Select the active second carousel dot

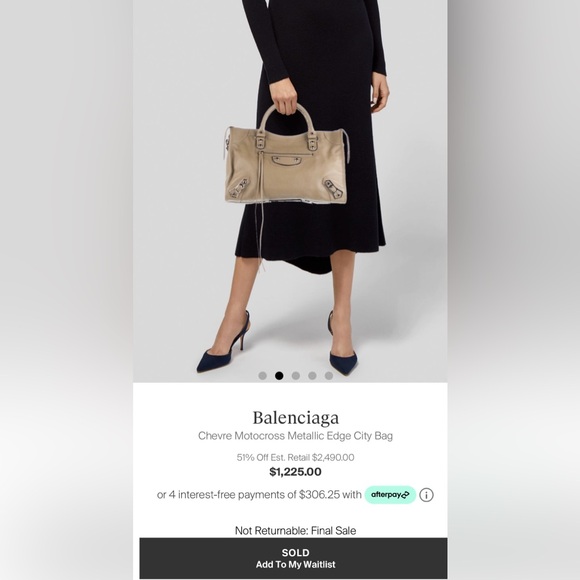pyautogui.click(x=279, y=376)
